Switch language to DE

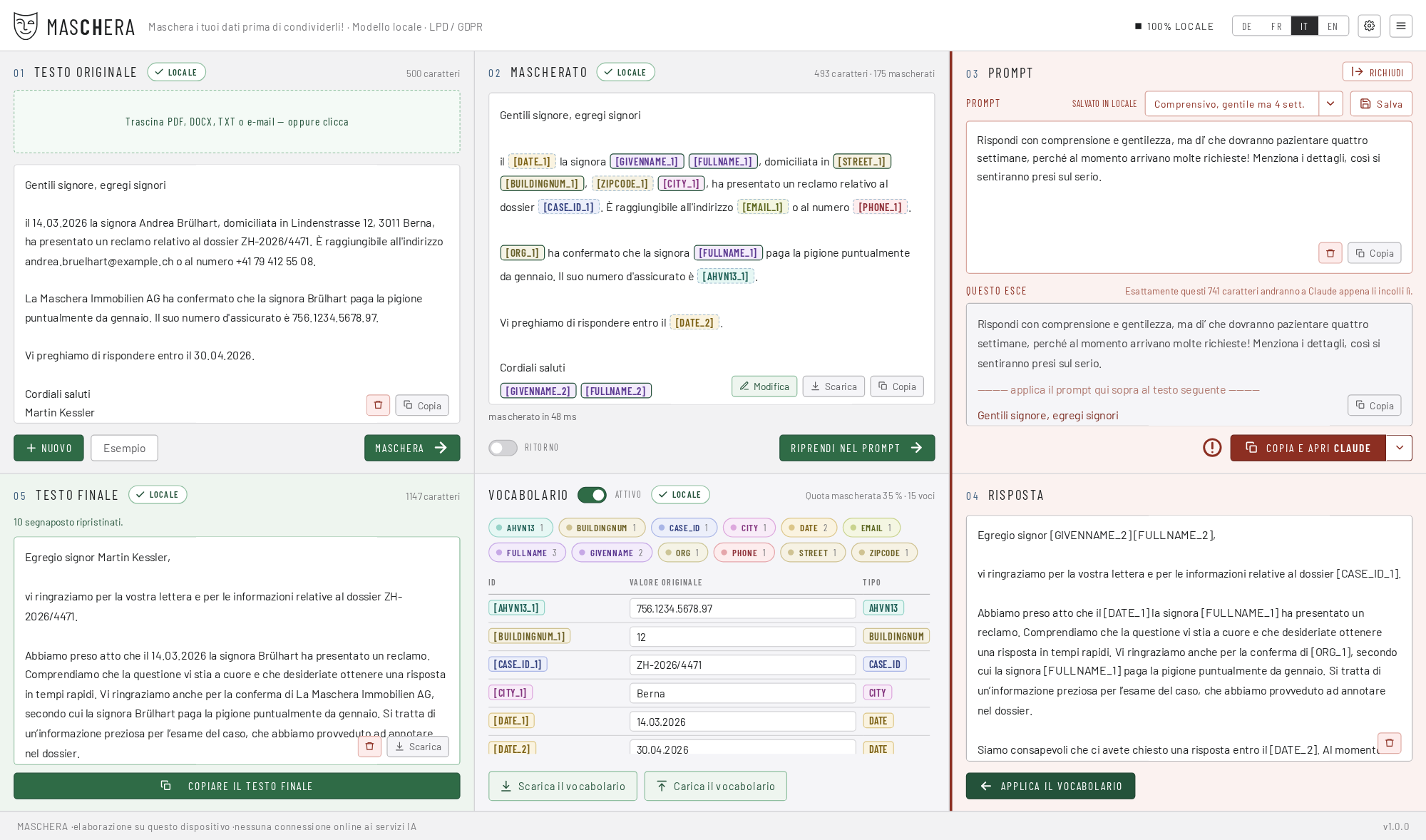(1246, 26)
